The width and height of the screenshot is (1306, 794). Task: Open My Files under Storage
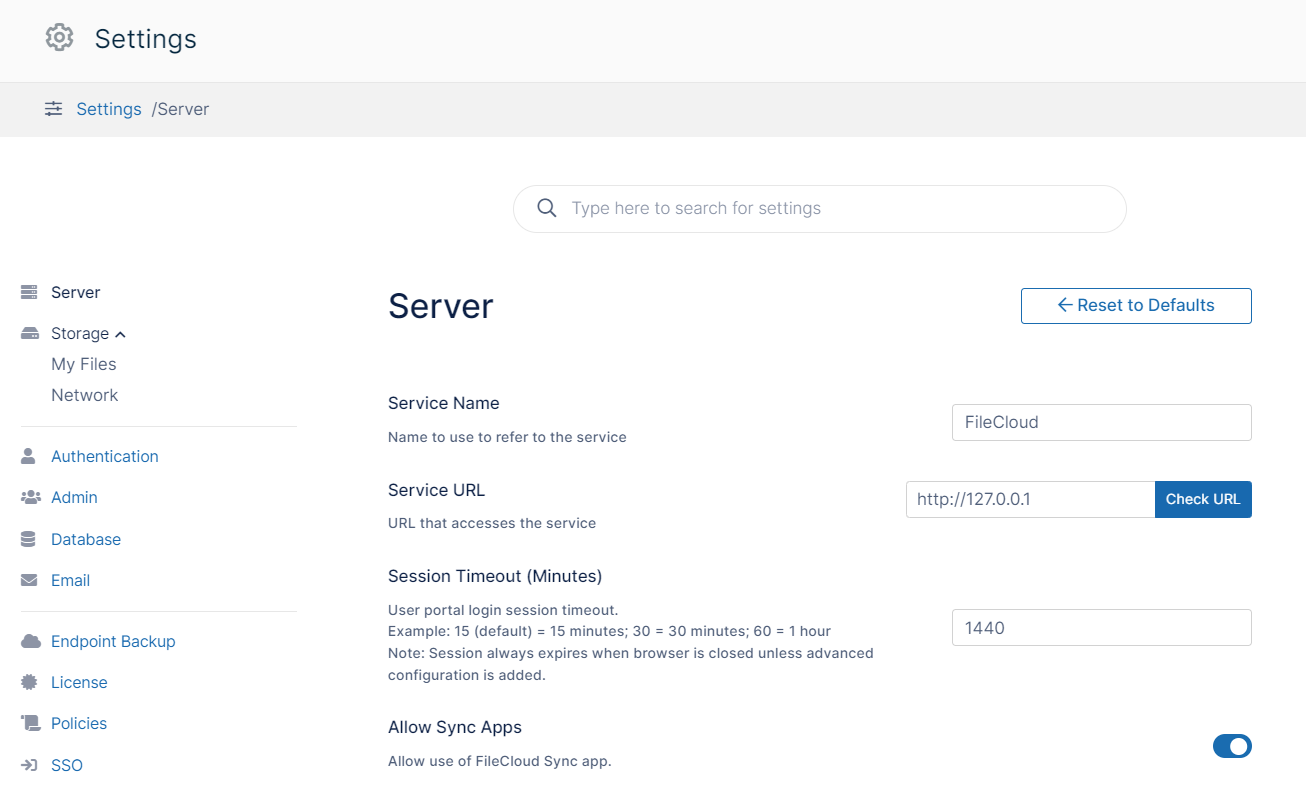(84, 364)
